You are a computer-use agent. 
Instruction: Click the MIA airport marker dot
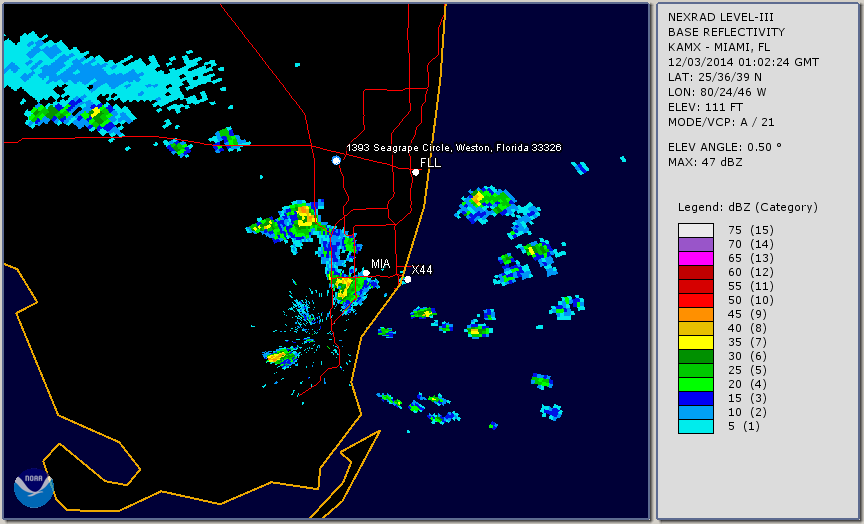pyautogui.click(x=366, y=273)
